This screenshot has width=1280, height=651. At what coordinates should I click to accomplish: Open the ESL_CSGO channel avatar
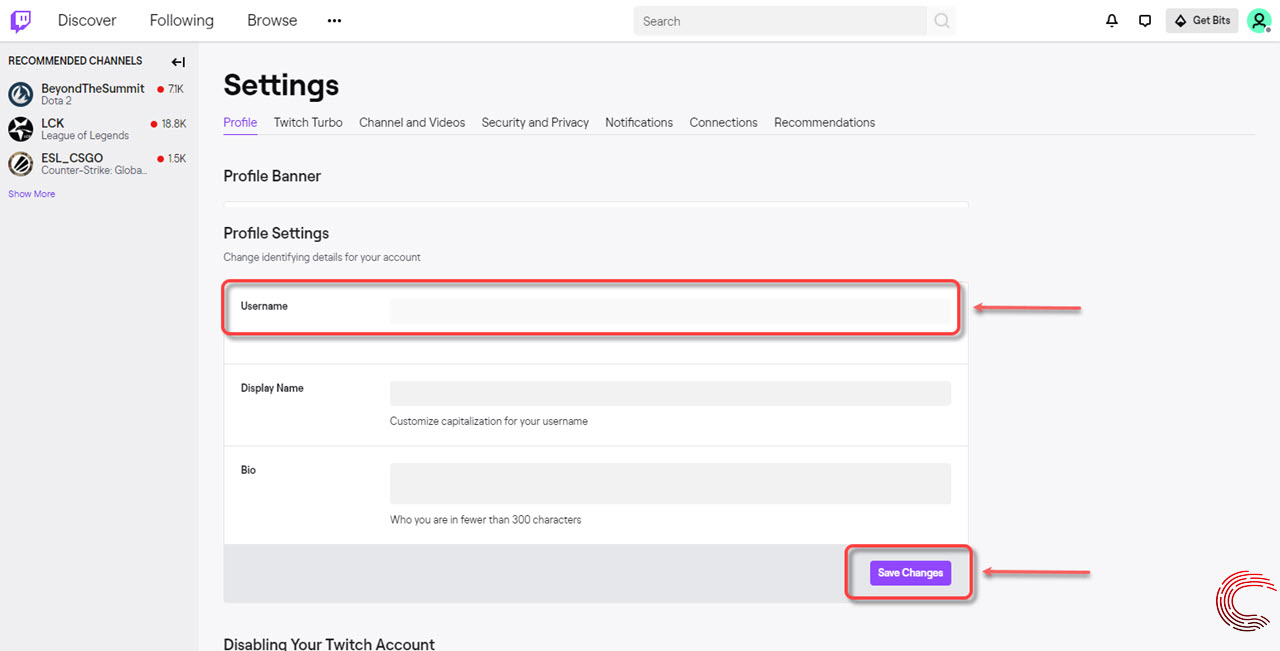coord(21,164)
